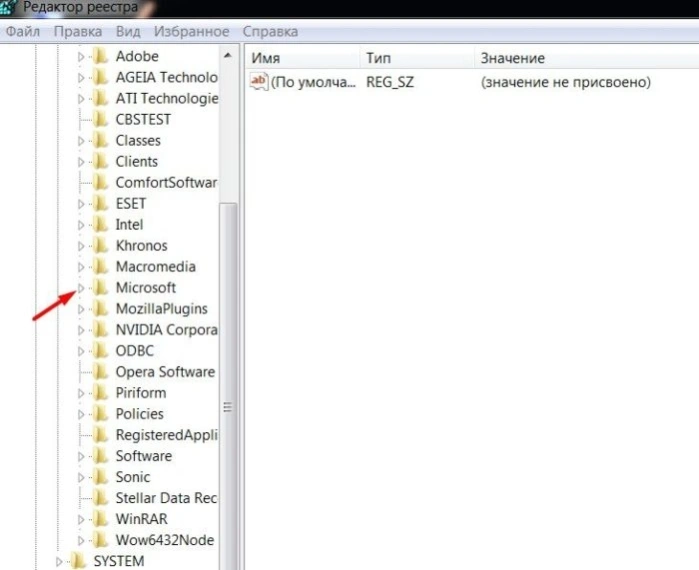Expand the Macromedia key
The image size is (699, 570).
[81, 267]
